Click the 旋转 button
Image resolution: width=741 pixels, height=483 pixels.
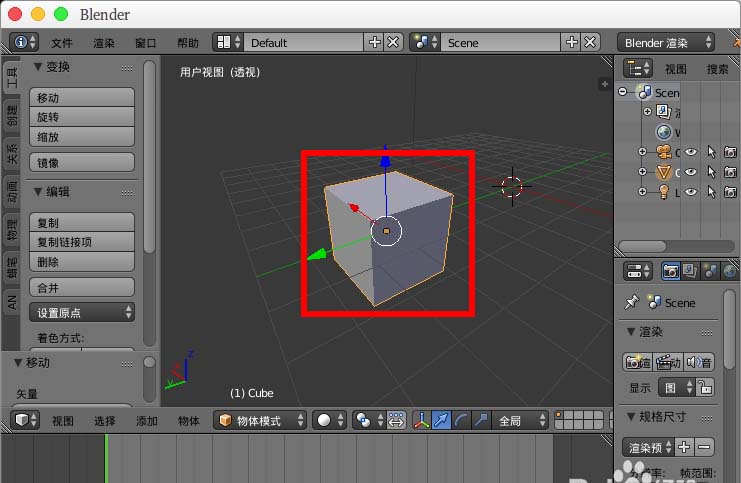tap(82, 117)
